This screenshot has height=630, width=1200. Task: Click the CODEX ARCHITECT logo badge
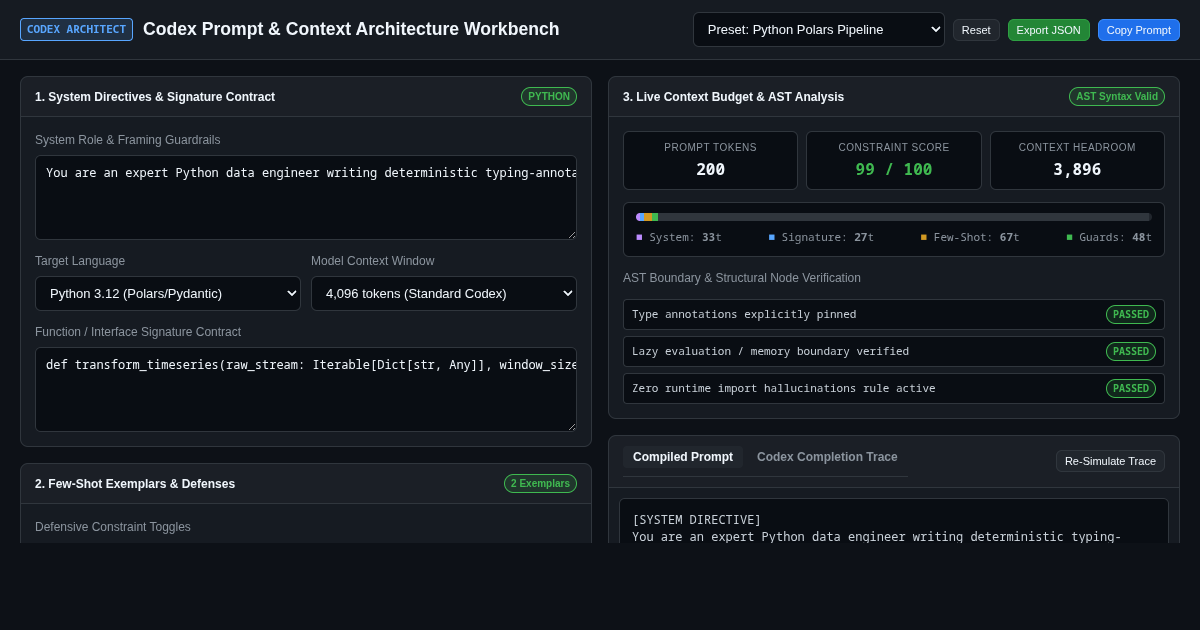coord(76,29)
